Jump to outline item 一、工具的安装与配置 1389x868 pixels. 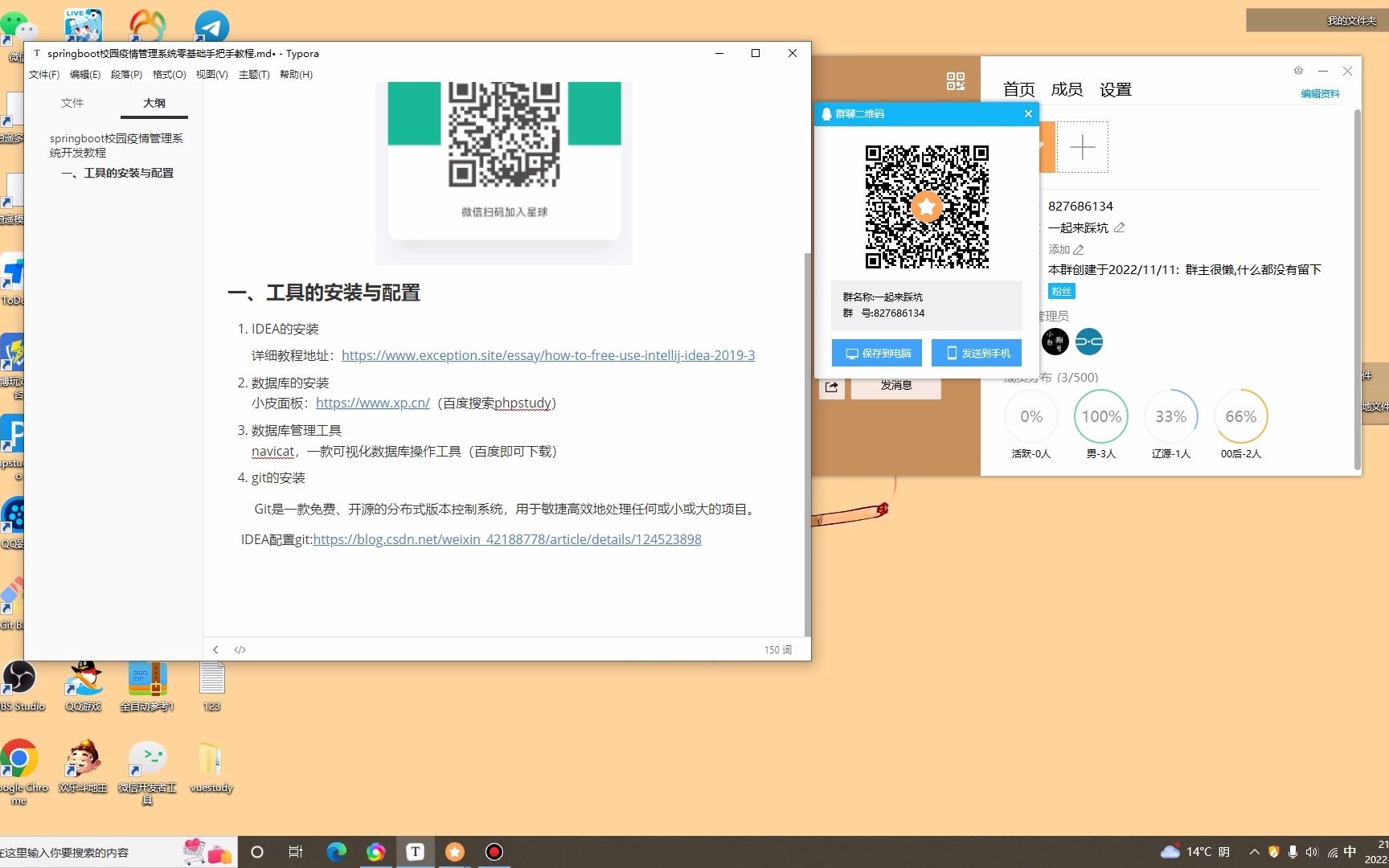[117, 173]
